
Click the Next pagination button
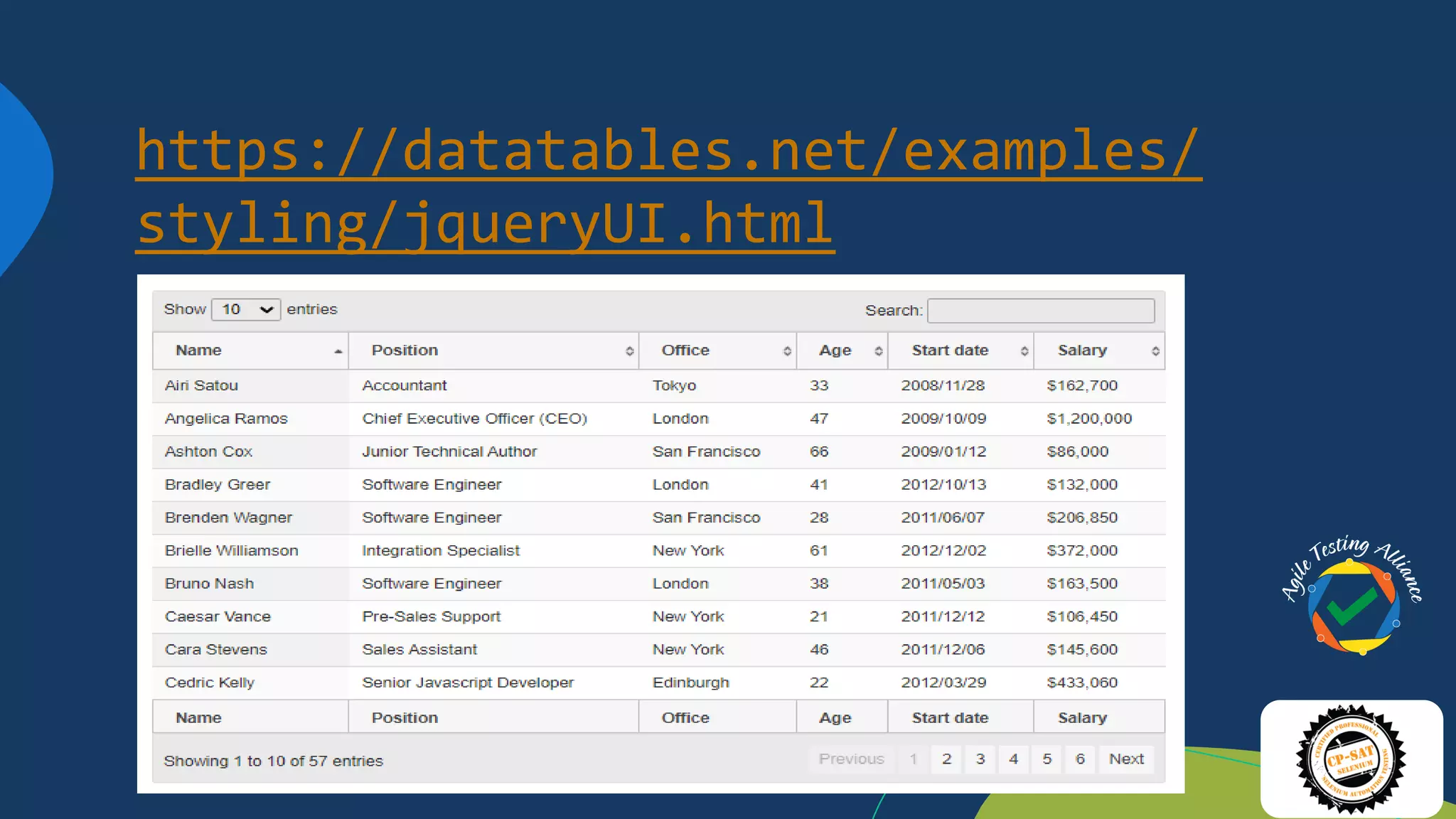(1127, 759)
